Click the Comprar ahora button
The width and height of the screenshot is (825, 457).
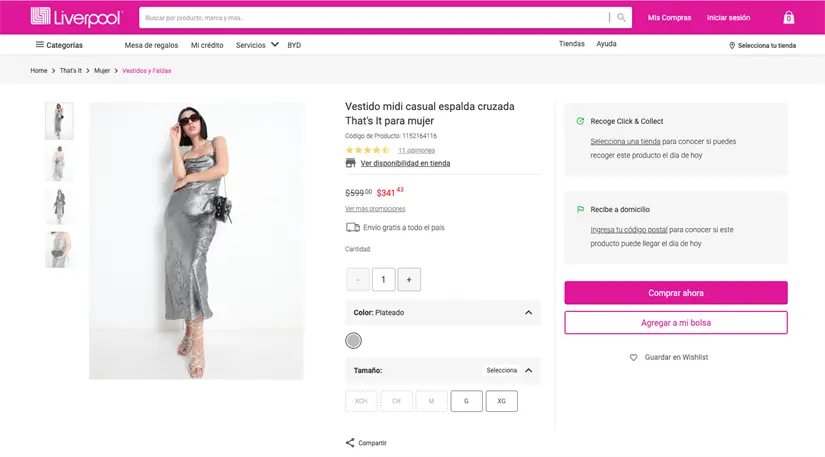coord(675,293)
